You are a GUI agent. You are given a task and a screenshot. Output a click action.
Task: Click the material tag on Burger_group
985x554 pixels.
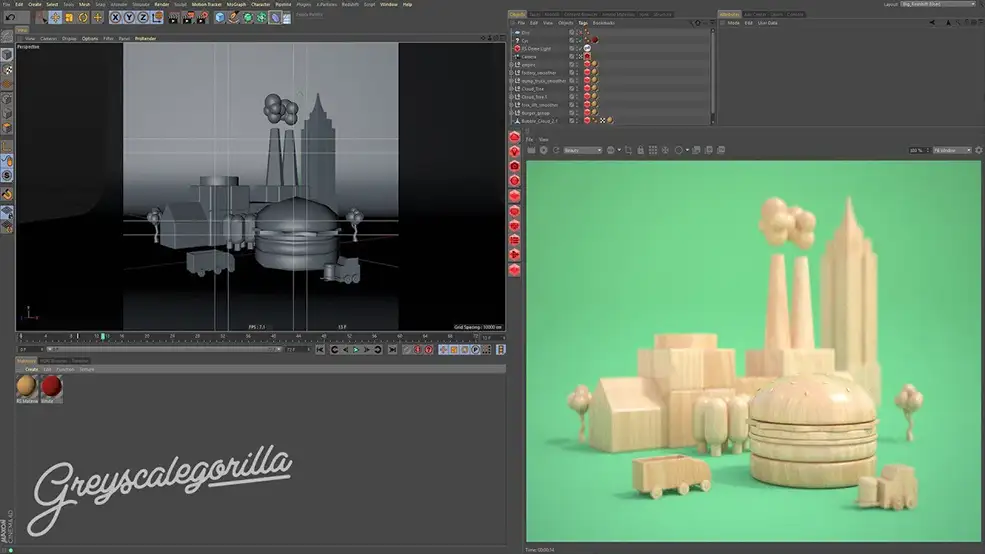594,113
